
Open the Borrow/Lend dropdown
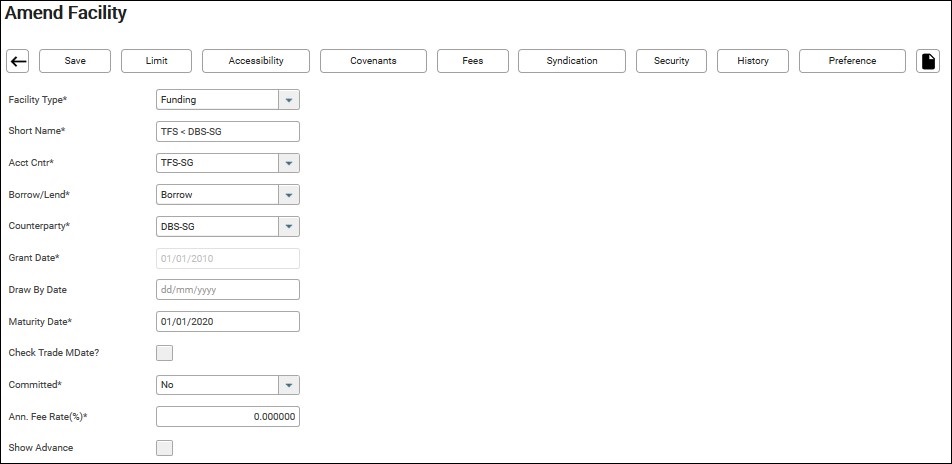tap(288, 195)
